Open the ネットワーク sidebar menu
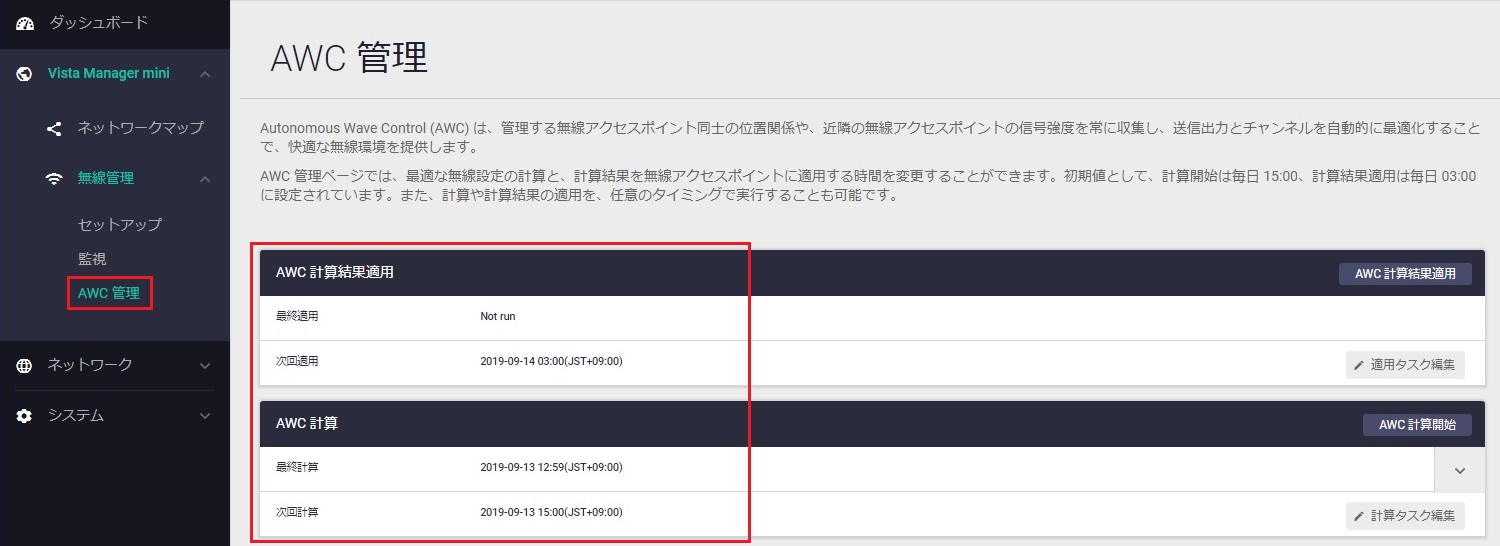 point(90,365)
